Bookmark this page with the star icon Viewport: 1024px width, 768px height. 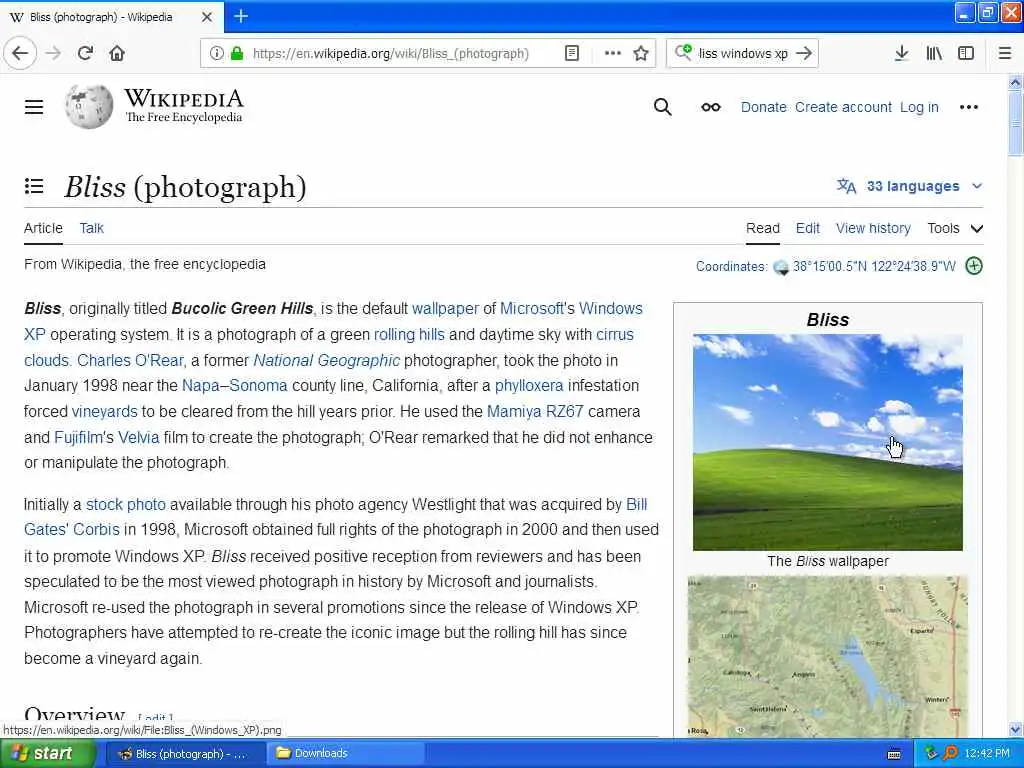(x=641, y=54)
